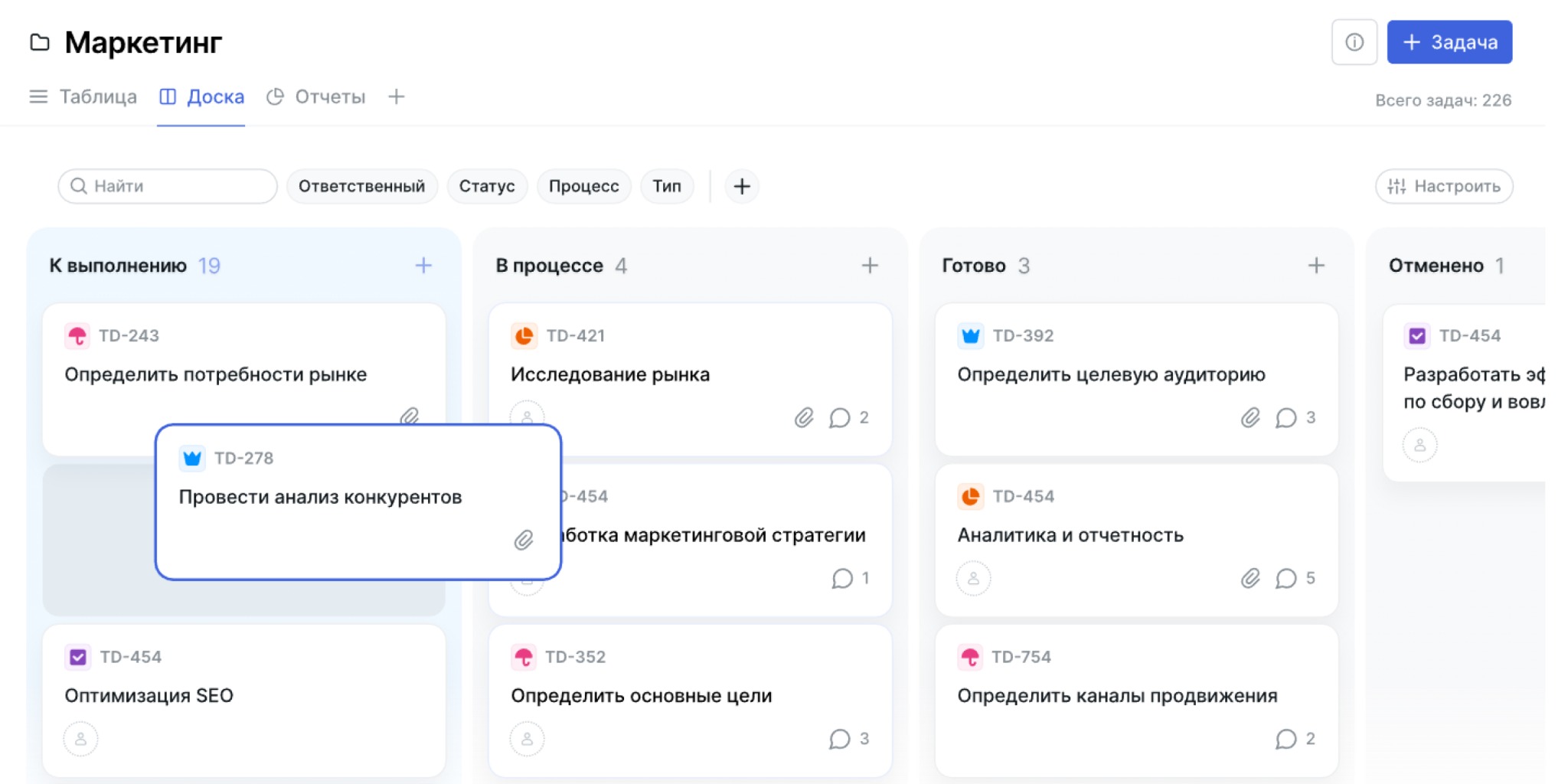Add a filter with the round plus button

point(742,186)
